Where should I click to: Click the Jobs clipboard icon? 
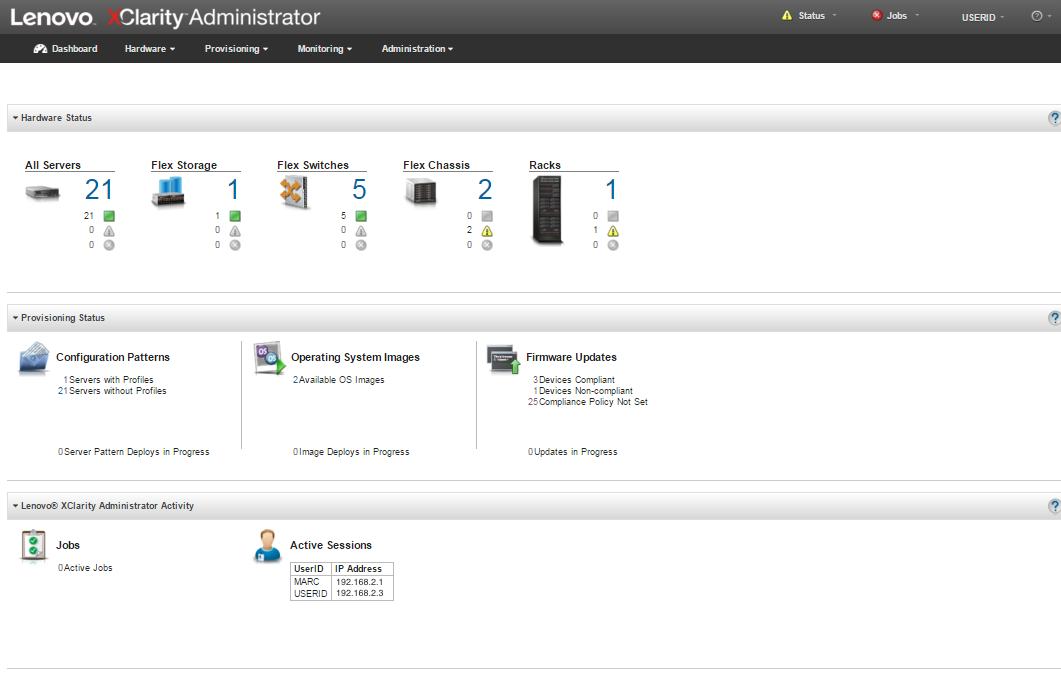pos(34,546)
